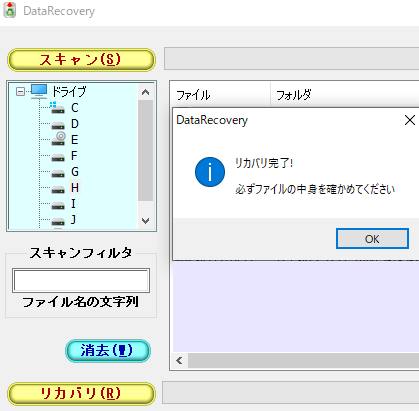Start a scan with the スキャン(S) button

(81, 60)
